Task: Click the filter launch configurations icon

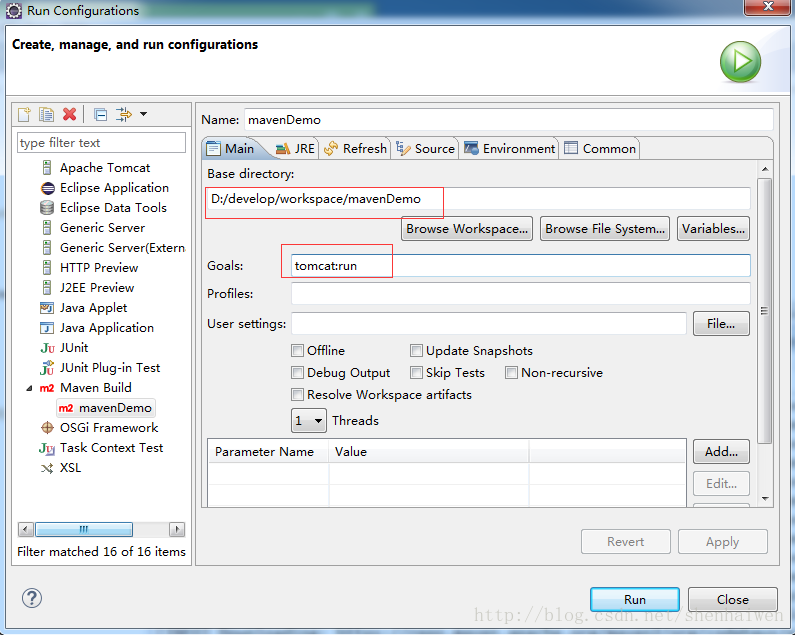Action: click(124, 114)
